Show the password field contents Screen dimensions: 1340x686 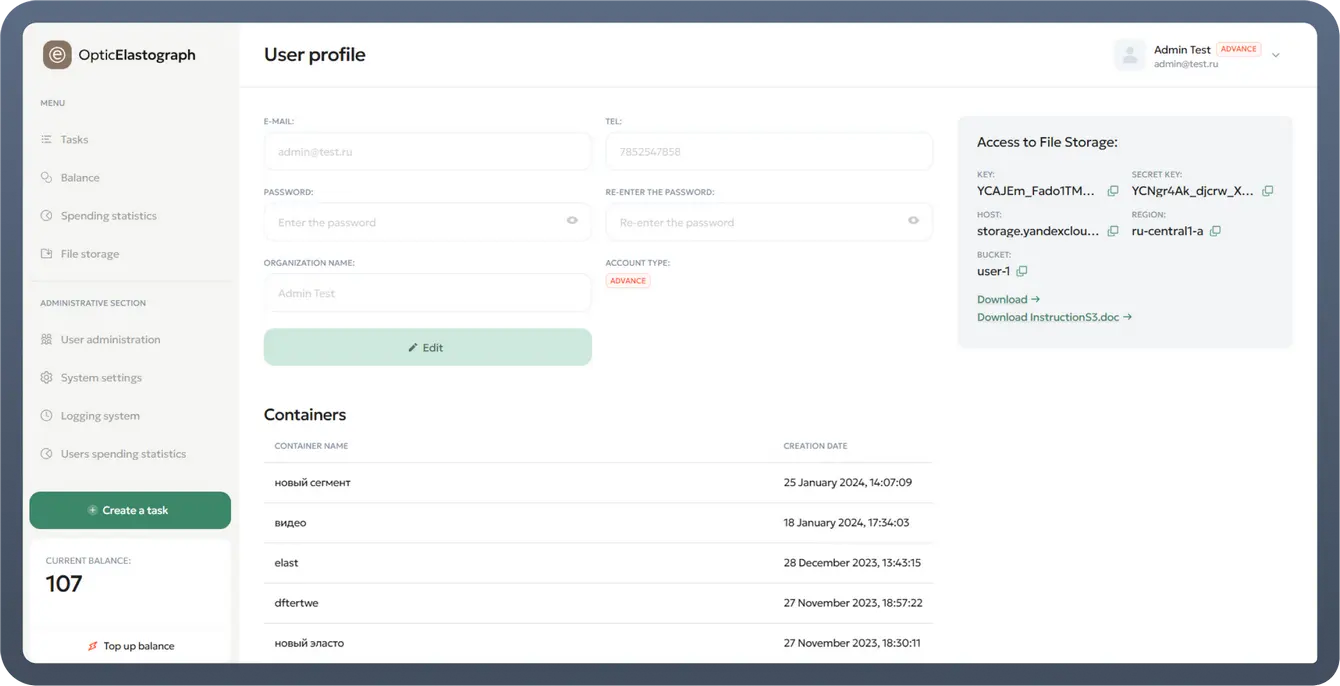(572, 221)
